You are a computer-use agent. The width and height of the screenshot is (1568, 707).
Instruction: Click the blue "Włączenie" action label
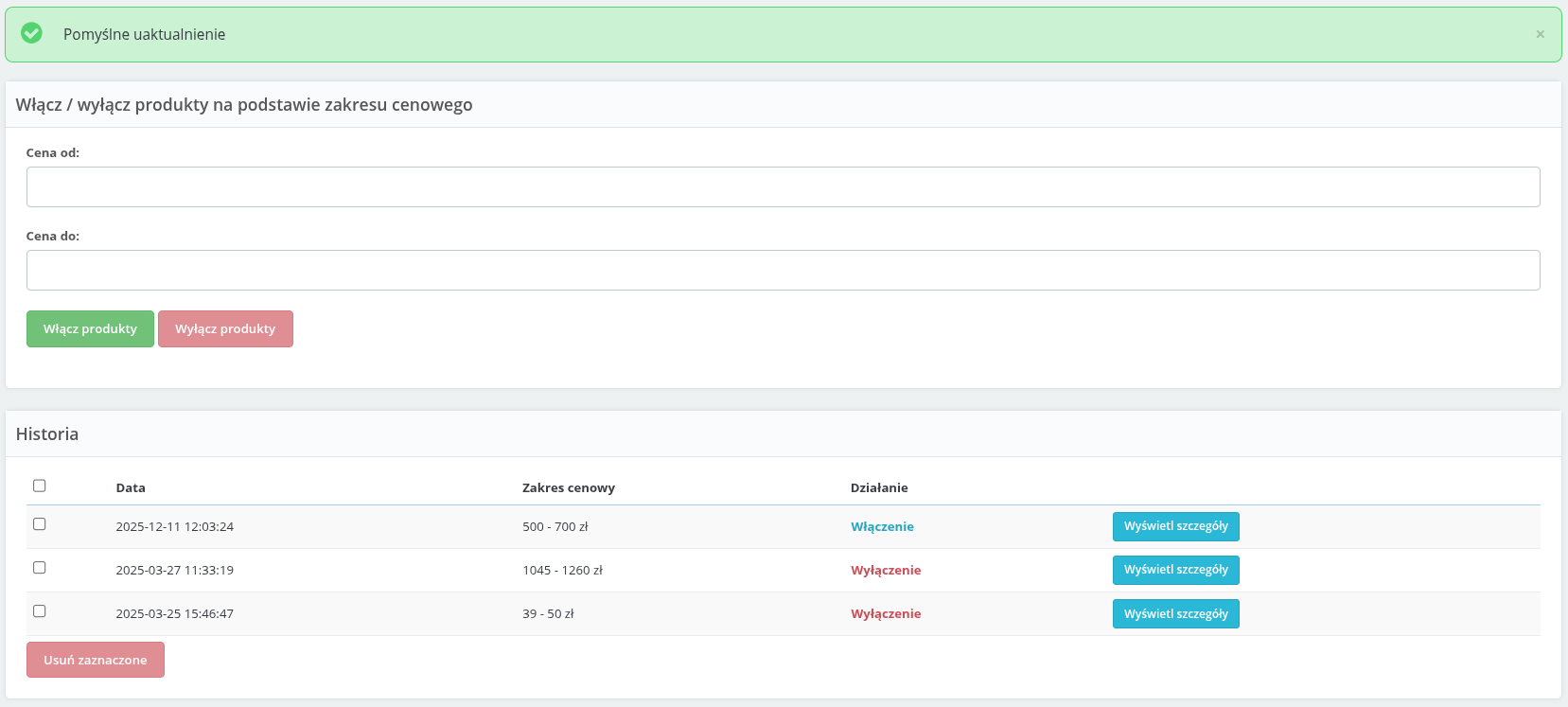click(882, 527)
